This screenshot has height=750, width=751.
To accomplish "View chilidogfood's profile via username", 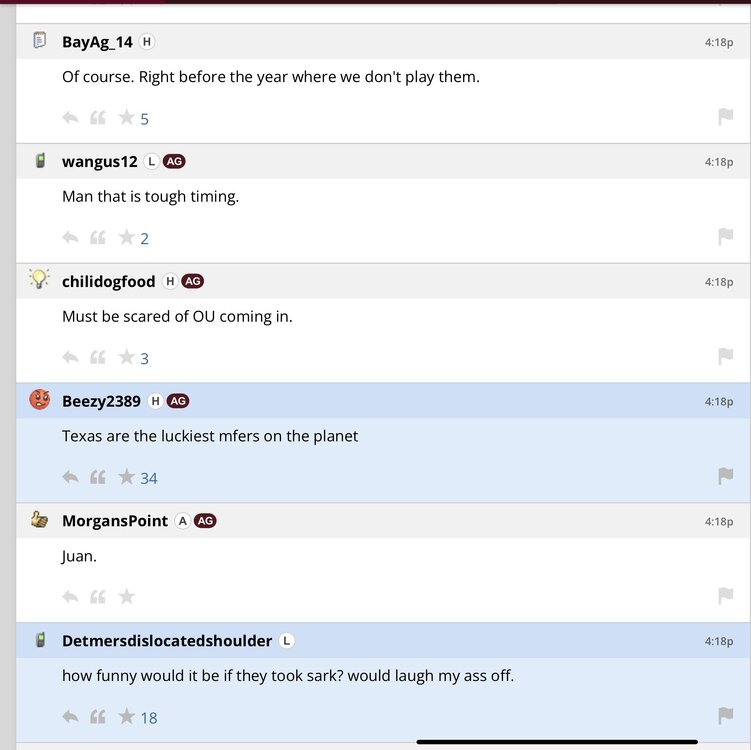I will coord(109,282).
